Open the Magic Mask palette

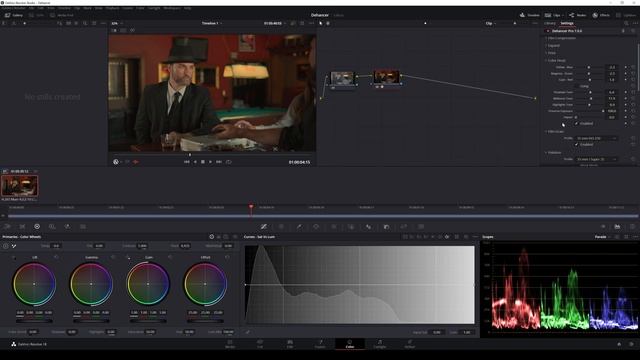(351, 227)
